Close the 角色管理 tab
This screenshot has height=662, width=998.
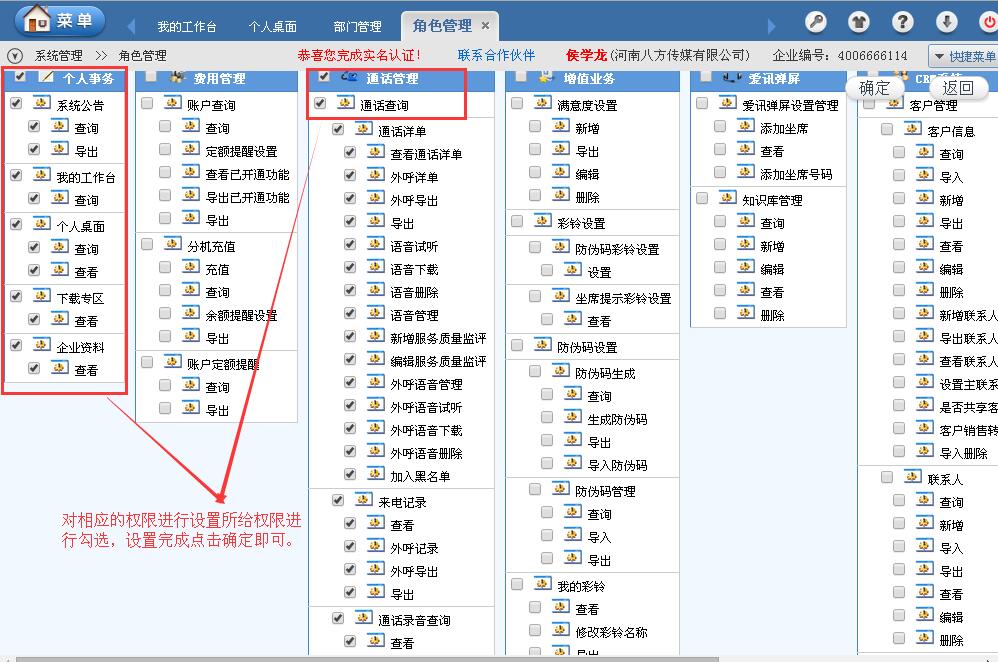pos(485,26)
